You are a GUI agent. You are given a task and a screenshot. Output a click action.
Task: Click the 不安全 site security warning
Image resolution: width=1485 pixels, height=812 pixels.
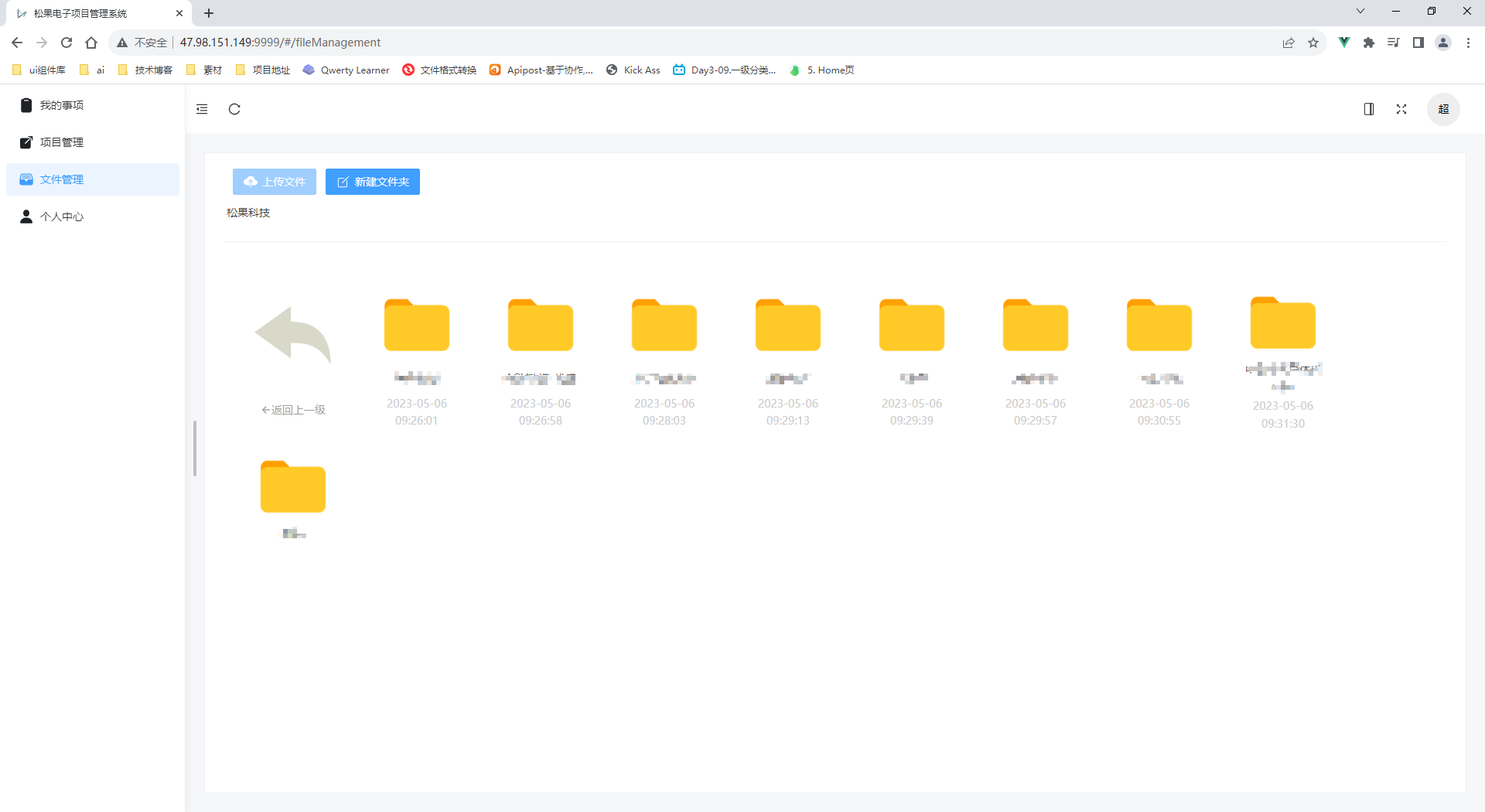click(x=142, y=43)
